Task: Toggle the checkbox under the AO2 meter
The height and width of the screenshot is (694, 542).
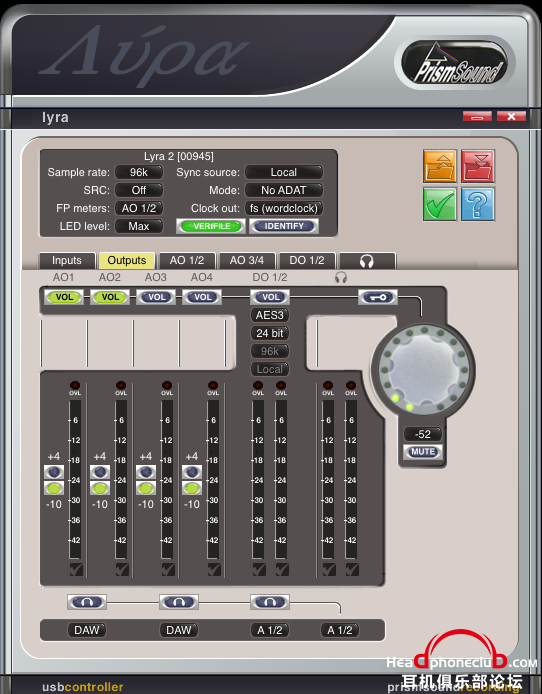Action: click(x=122, y=569)
